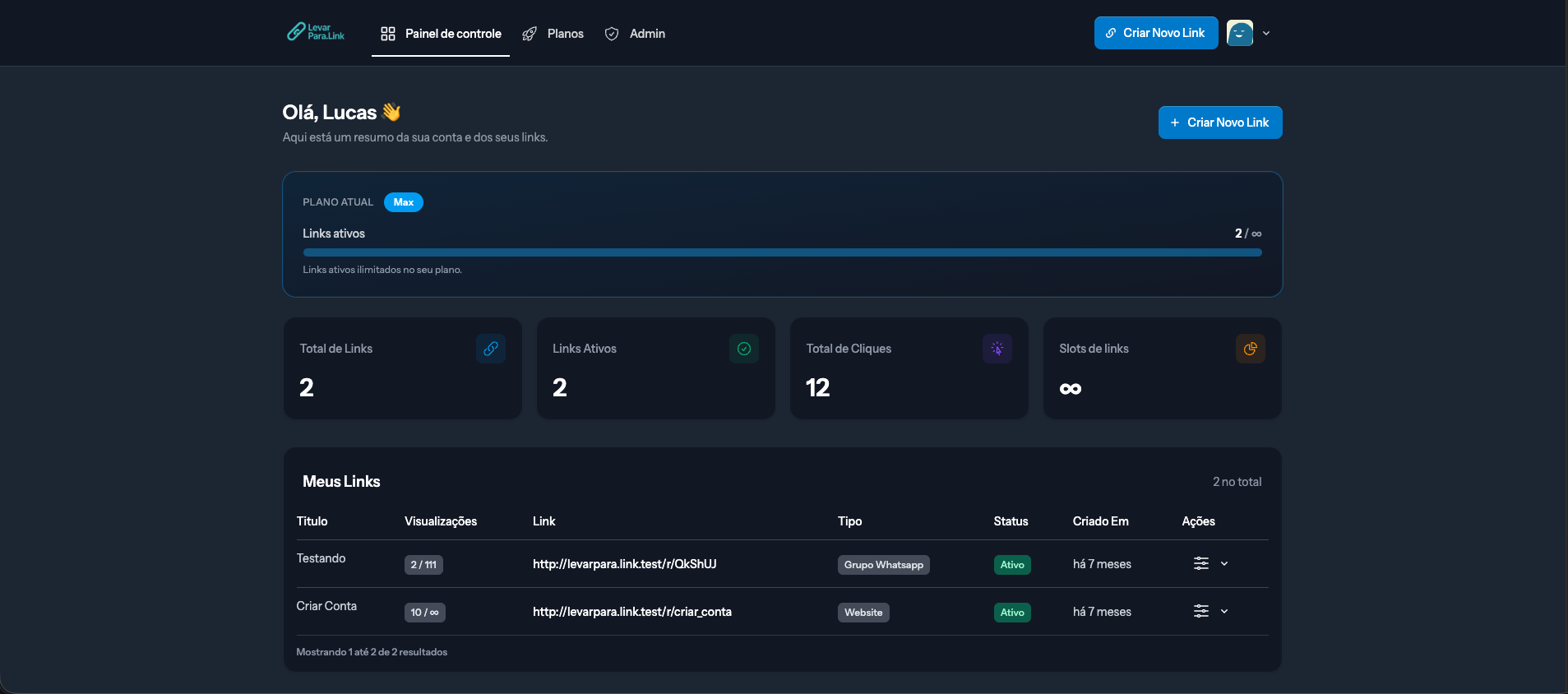Click the link icon in Total de Links card
The width and height of the screenshot is (1568, 694).
point(491,349)
